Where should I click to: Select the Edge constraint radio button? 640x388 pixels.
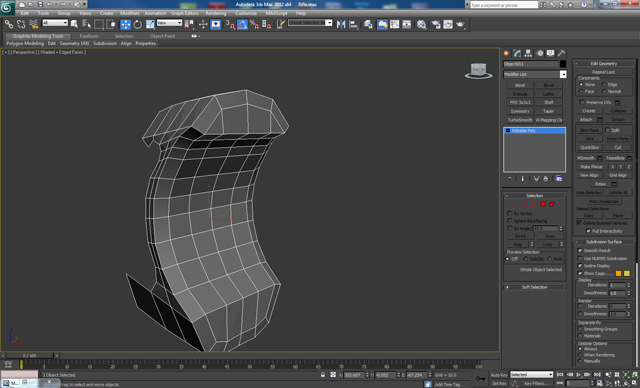coord(604,84)
